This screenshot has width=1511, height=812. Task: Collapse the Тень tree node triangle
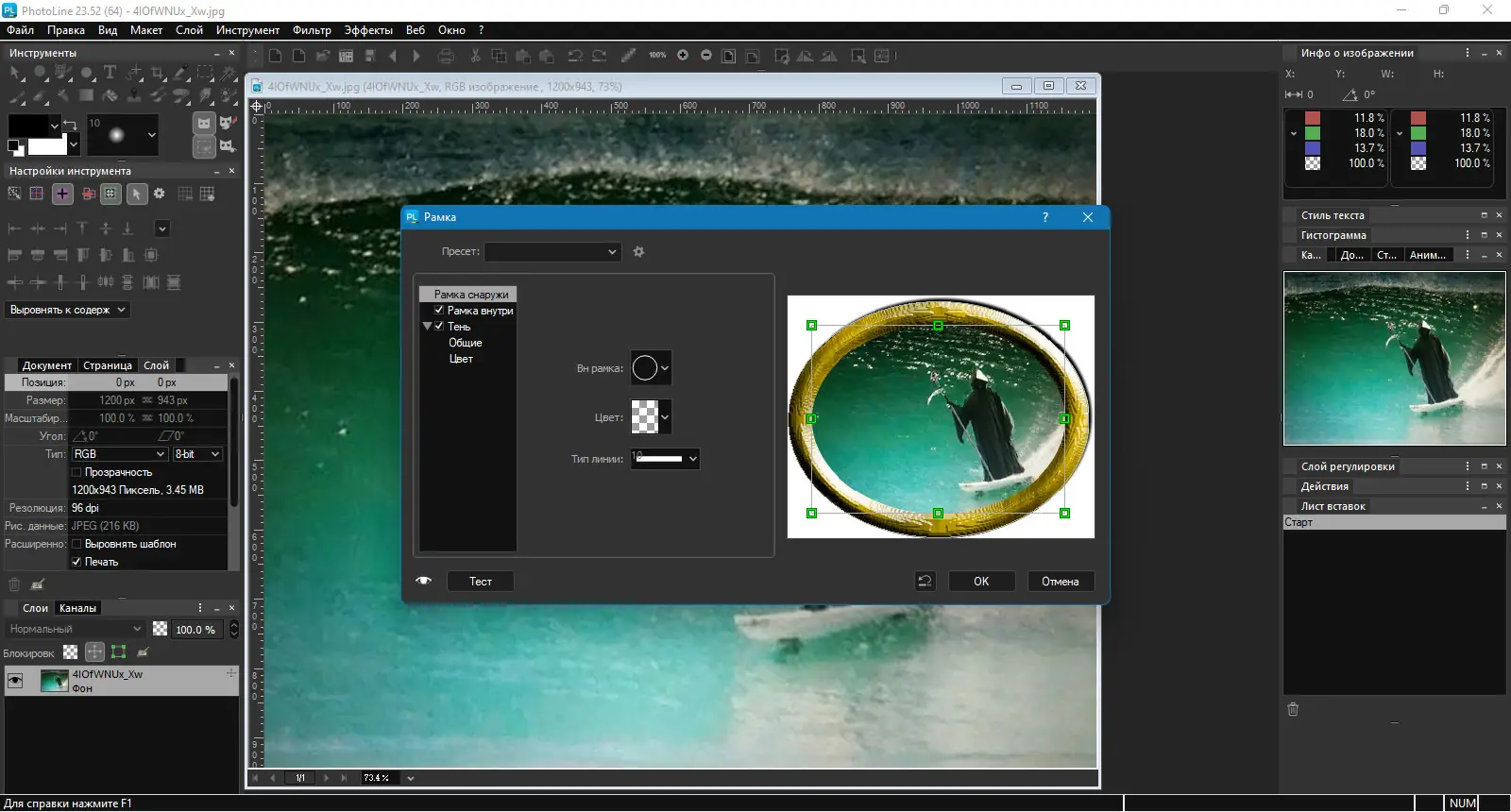tap(427, 327)
